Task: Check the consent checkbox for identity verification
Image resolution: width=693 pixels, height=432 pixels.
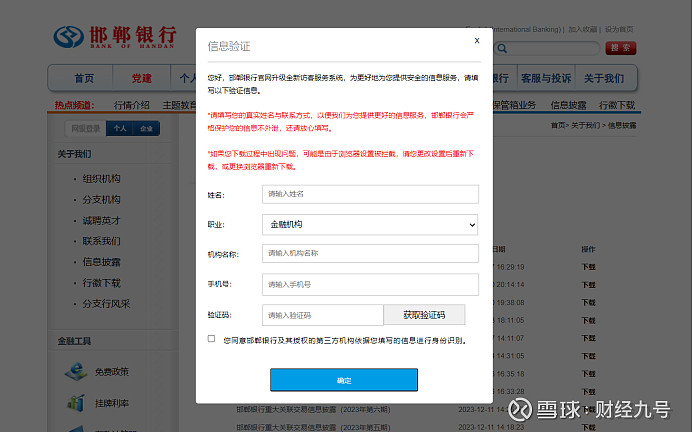Action: click(x=211, y=339)
